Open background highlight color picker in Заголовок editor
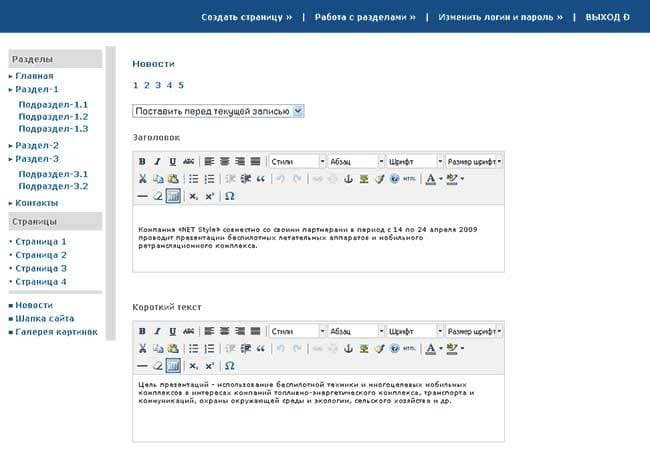This screenshot has width=650, height=452. pyautogui.click(x=455, y=179)
